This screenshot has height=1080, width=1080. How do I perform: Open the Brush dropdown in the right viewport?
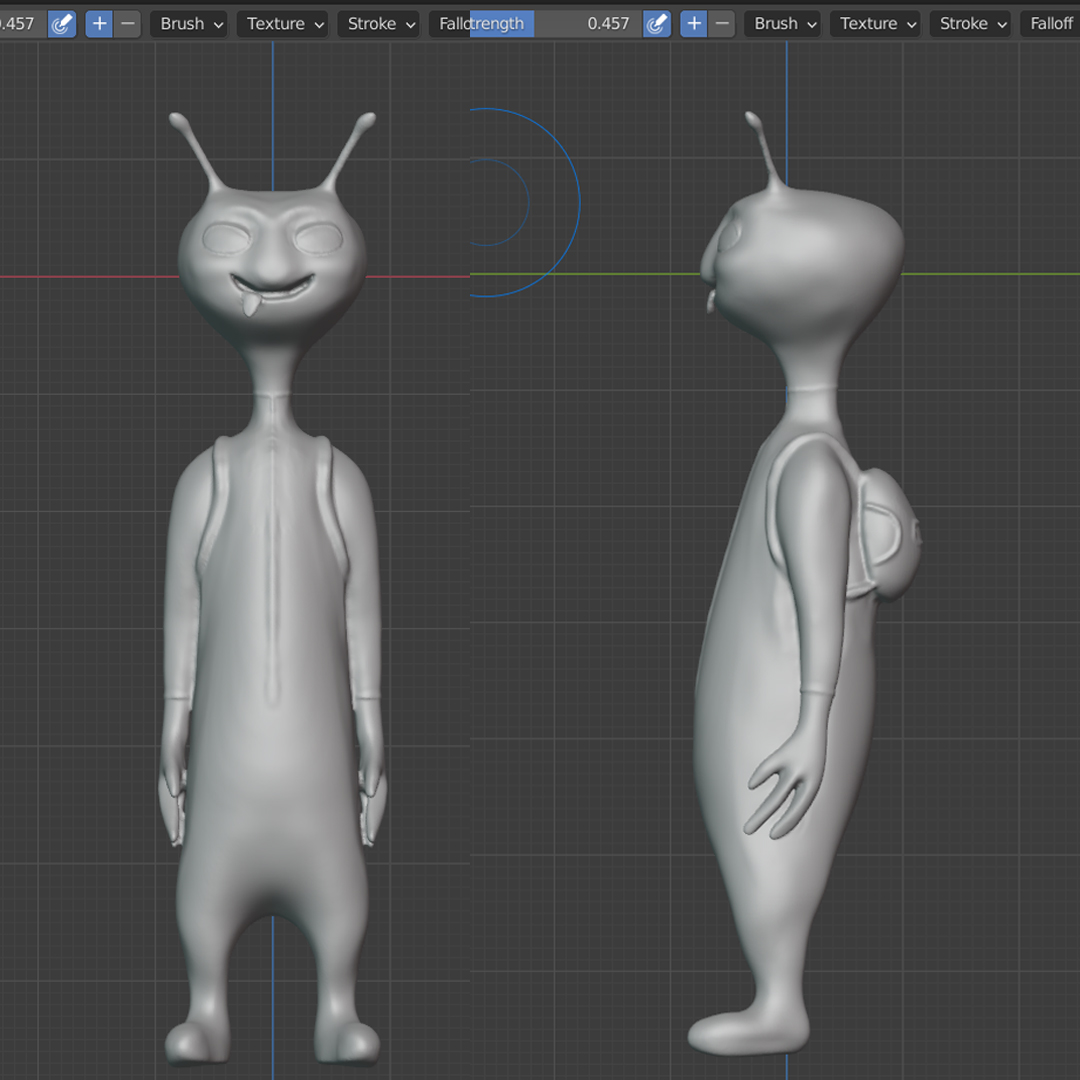pos(782,23)
